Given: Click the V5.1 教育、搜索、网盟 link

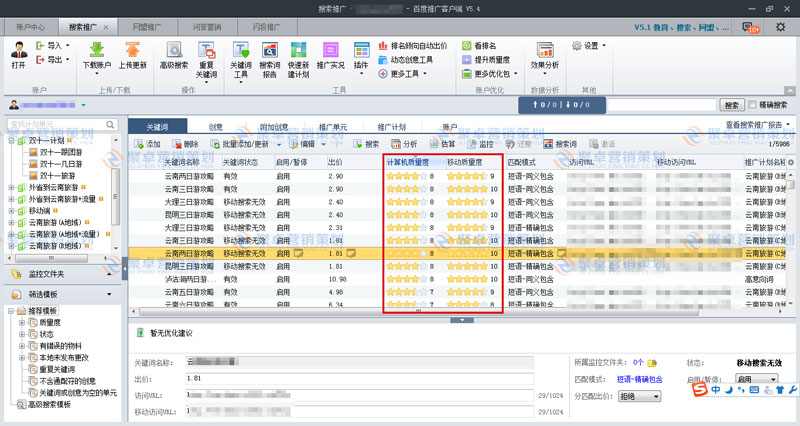Looking at the screenshot, I should [682, 28].
